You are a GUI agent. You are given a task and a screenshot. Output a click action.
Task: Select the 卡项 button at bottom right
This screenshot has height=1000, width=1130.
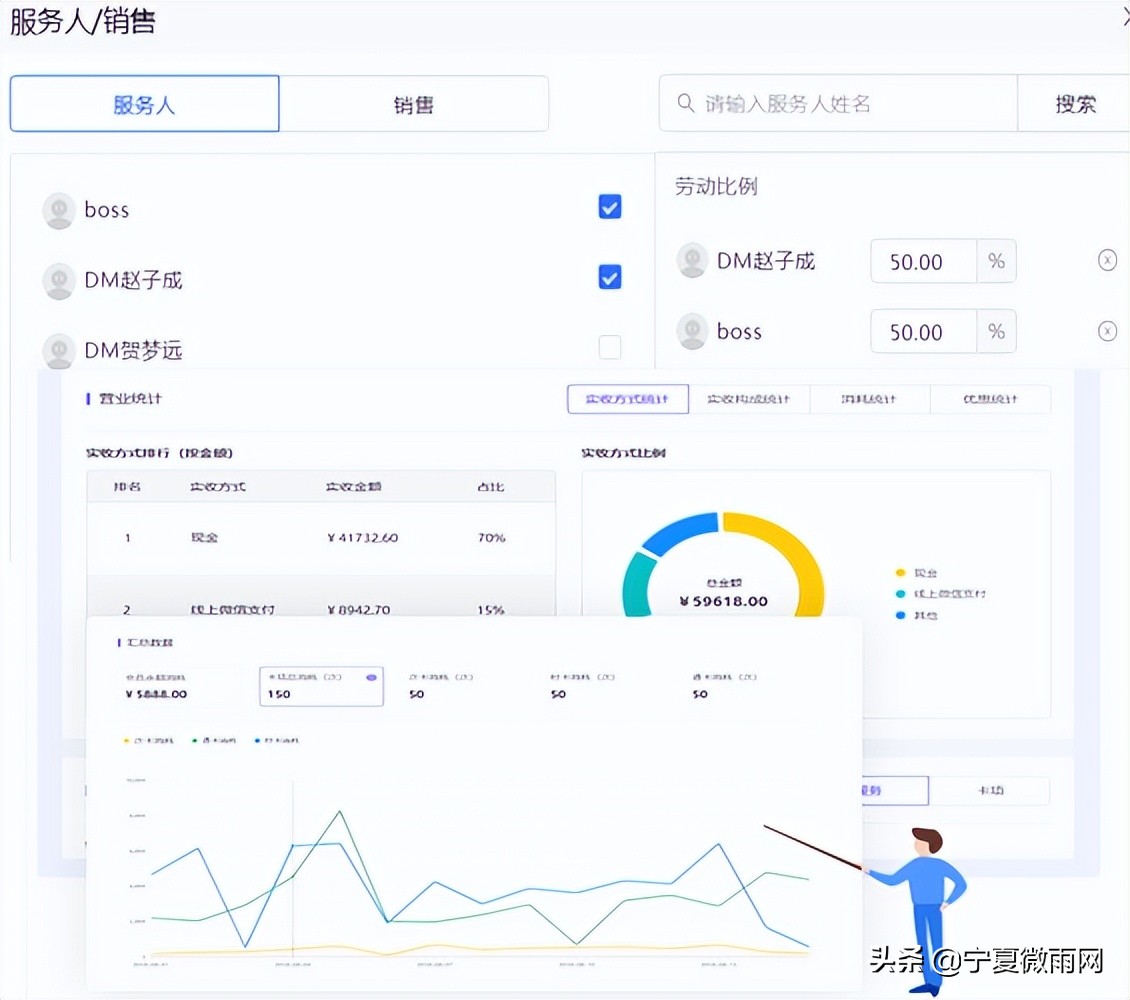[990, 790]
